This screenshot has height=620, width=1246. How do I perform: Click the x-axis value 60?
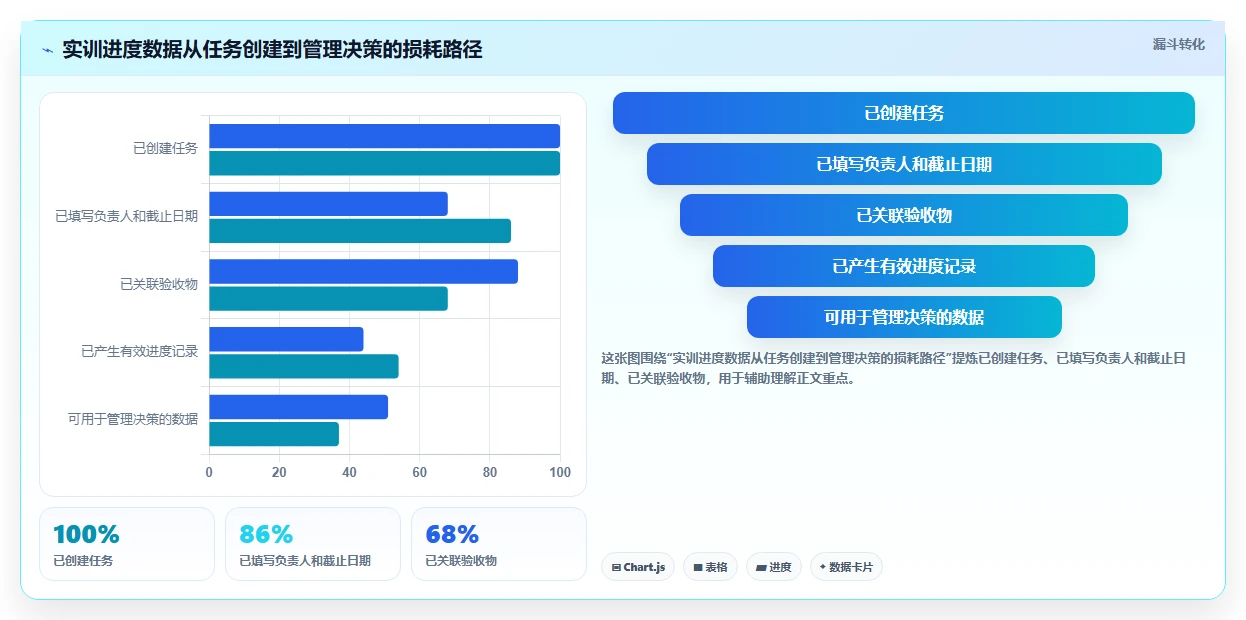tap(419, 472)
